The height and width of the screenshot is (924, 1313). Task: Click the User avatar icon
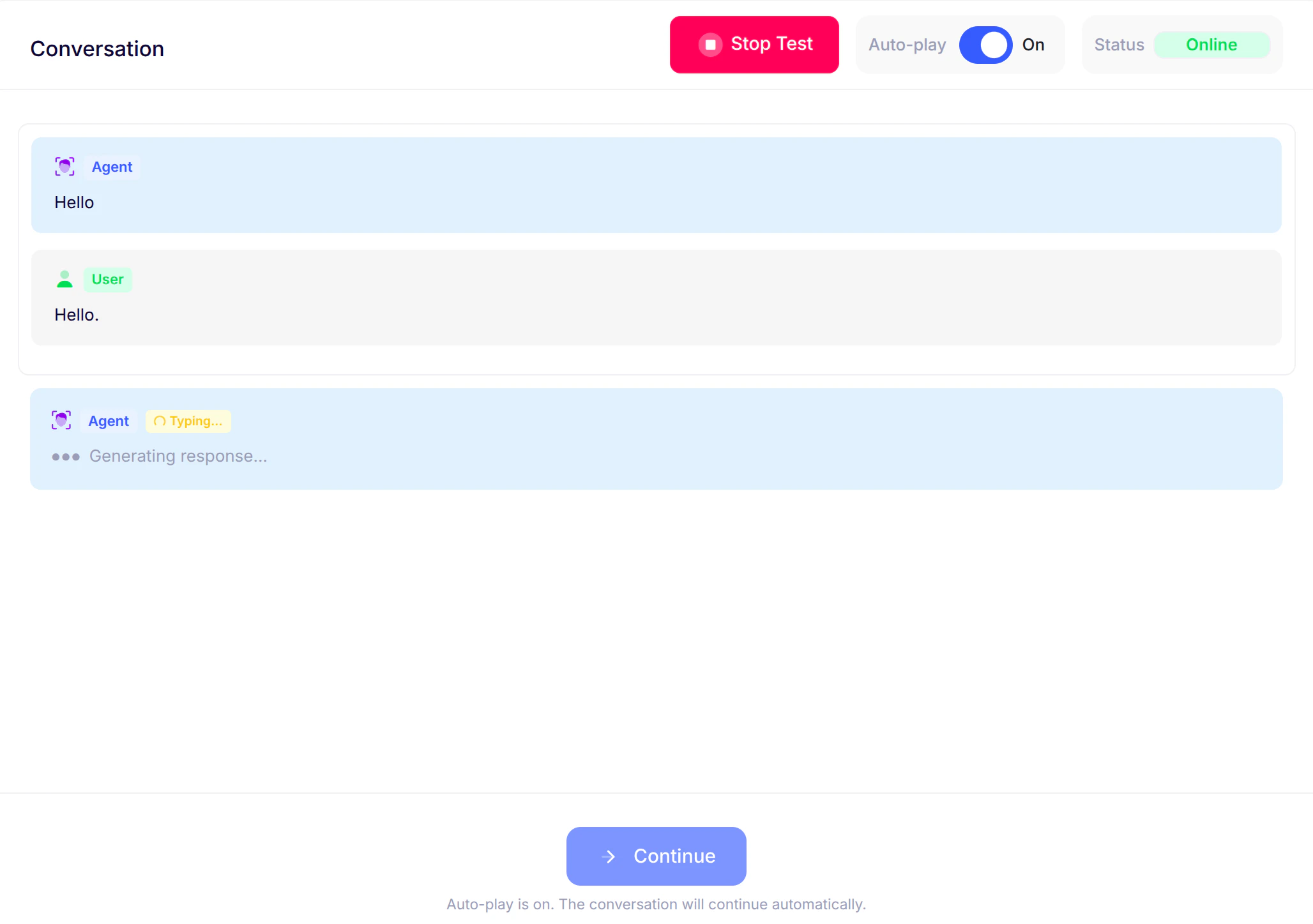[x=65, y=279]
